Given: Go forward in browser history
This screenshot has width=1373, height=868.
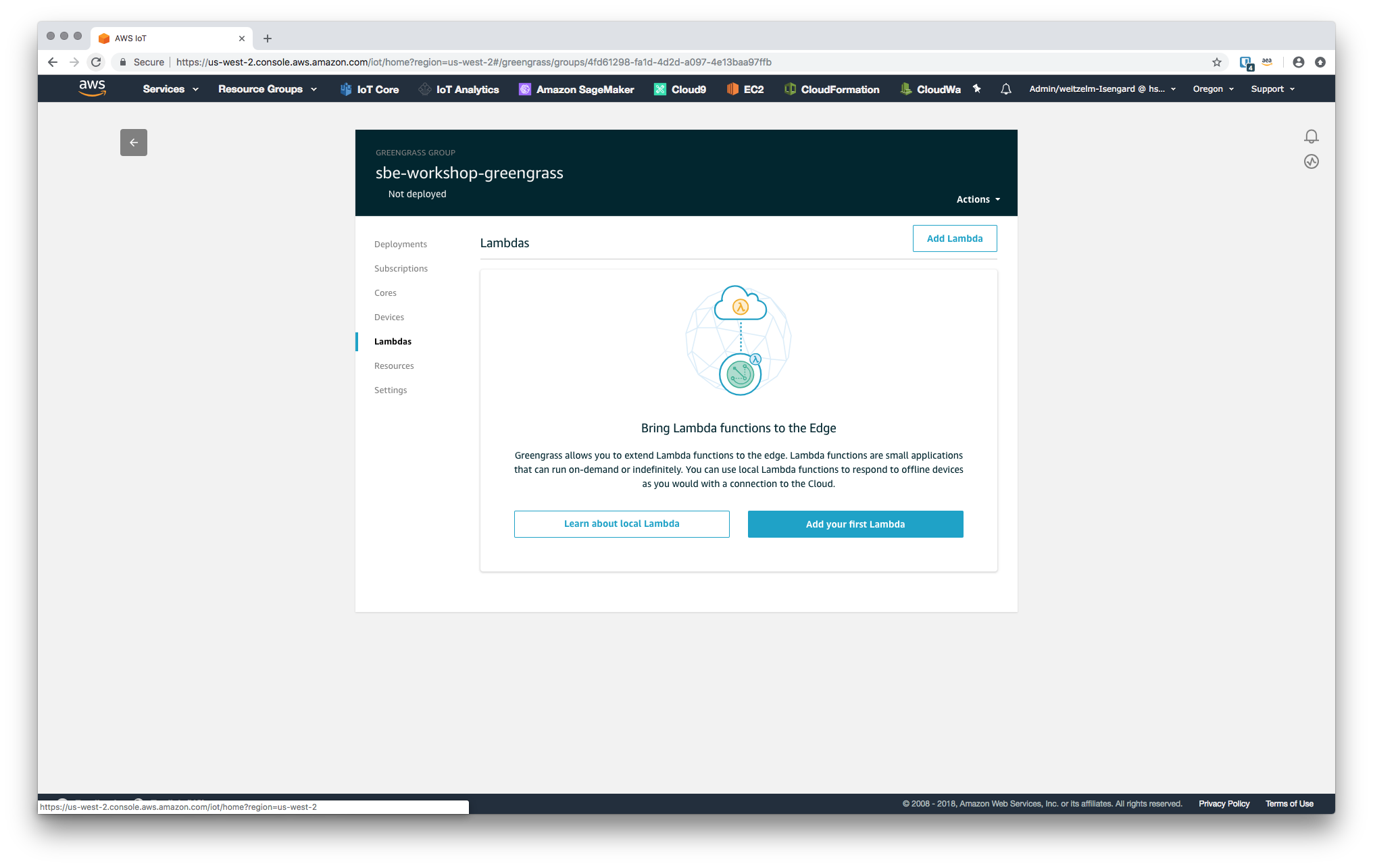Looking at the screenshot, I should point(74,62).
